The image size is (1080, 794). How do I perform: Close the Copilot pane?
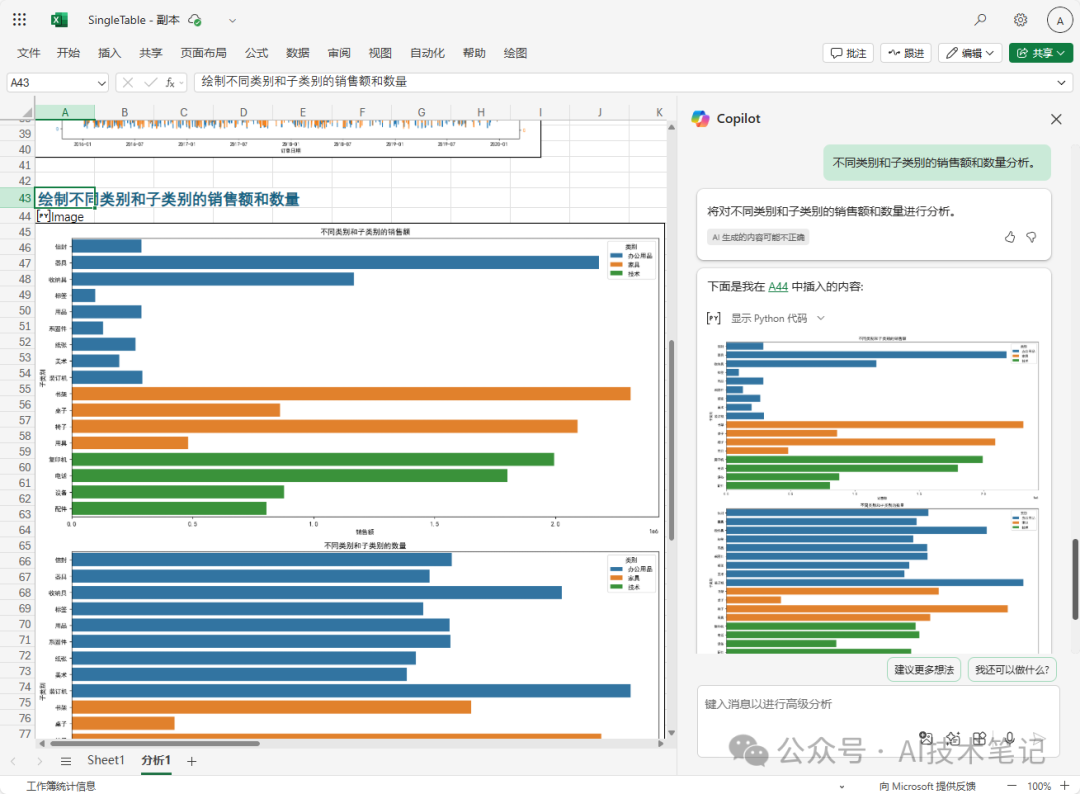click(x=1056, y=119)
